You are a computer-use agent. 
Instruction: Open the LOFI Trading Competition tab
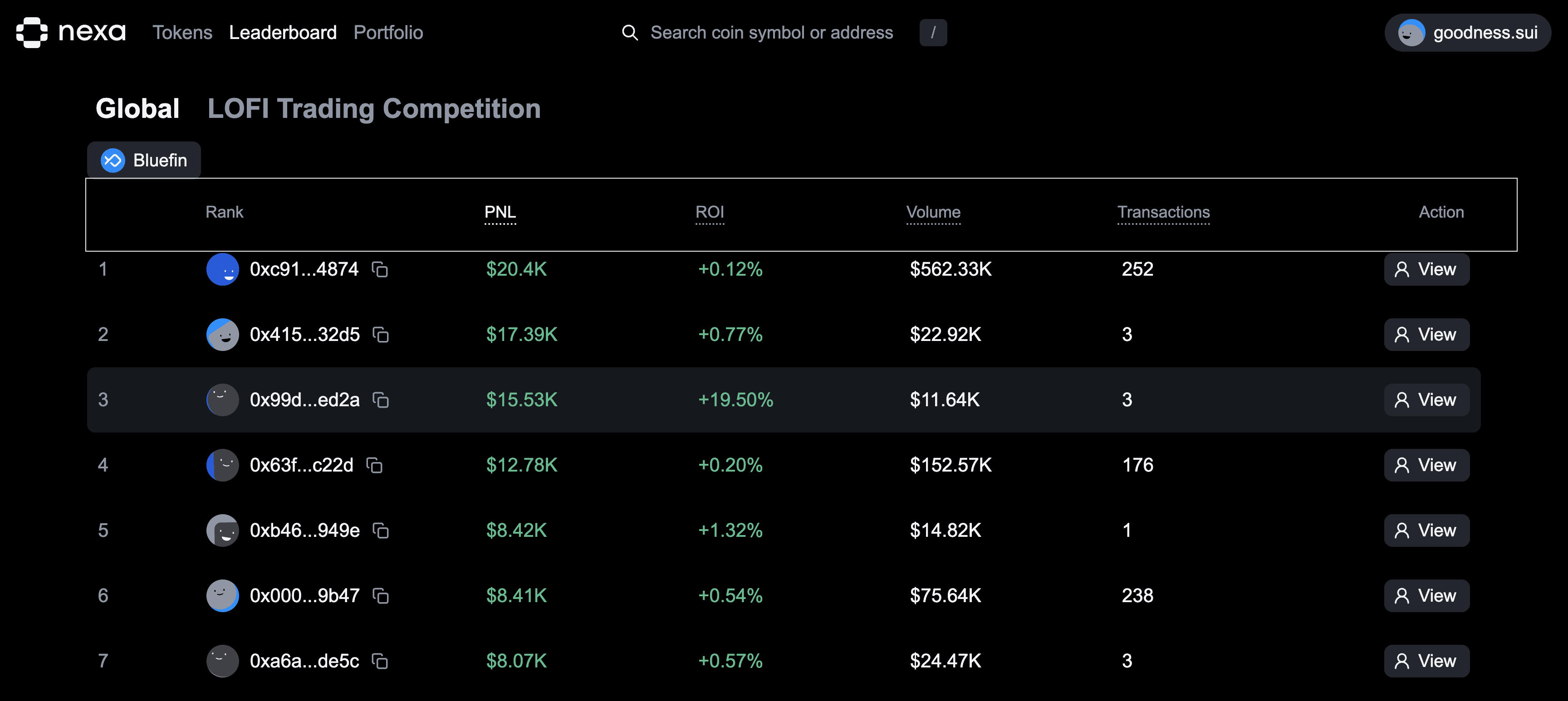[374, 109]
